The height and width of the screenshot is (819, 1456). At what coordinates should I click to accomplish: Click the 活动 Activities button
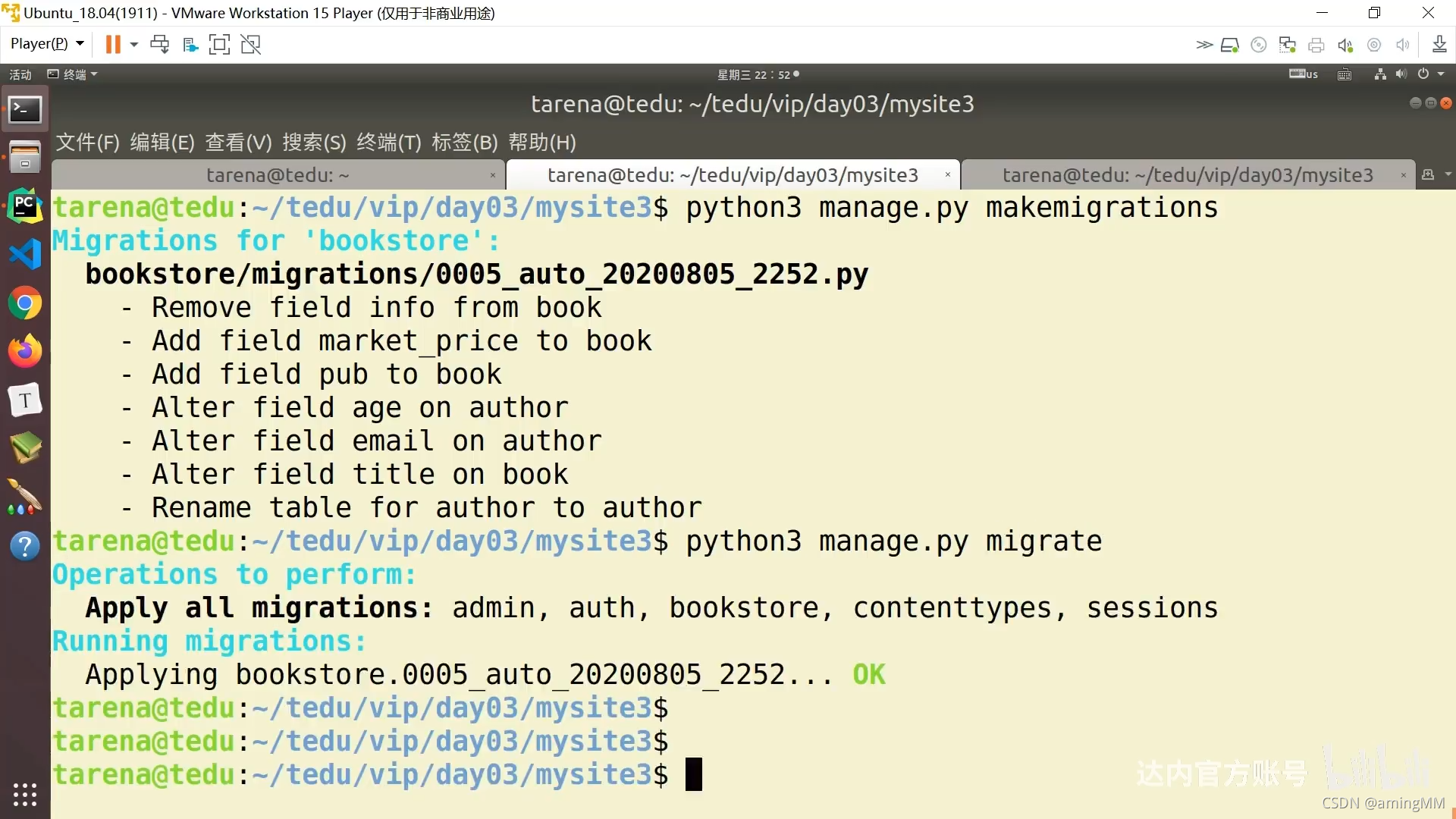[x=20, y=74]
